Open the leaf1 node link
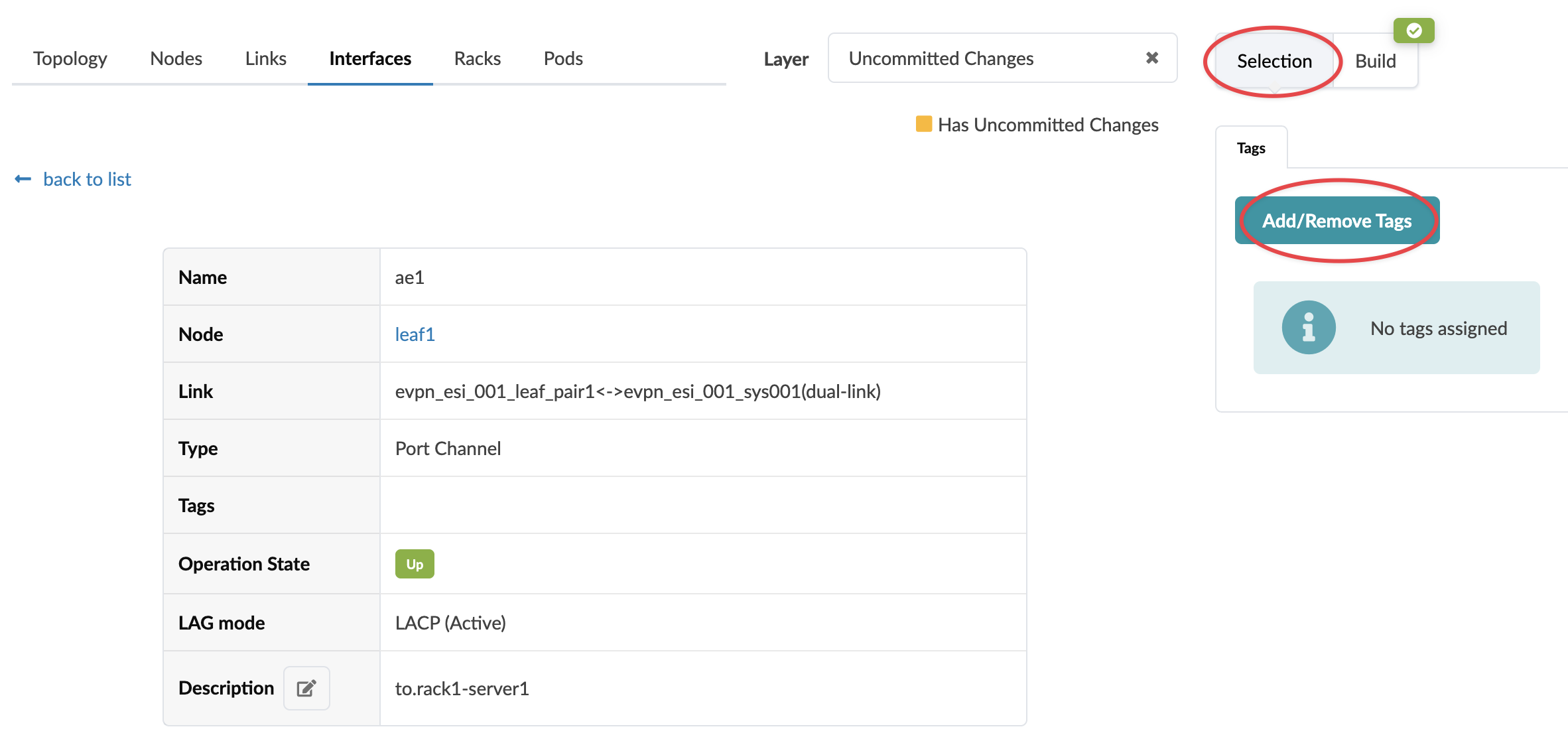The image size is (1568, 739). click(x=415, y=334)
